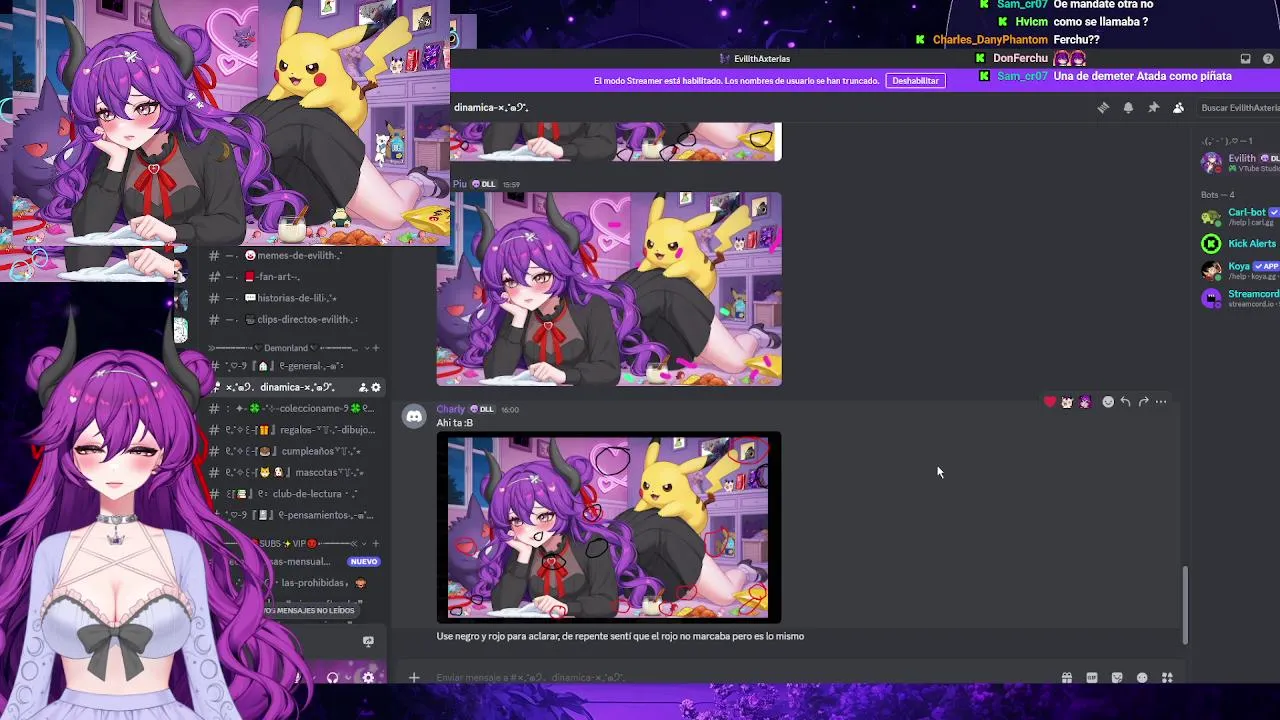The height and width of the screenshot is (720, 1280).
Task: Open add reaction smiley on Charly's message
Action: [1107, 402]
